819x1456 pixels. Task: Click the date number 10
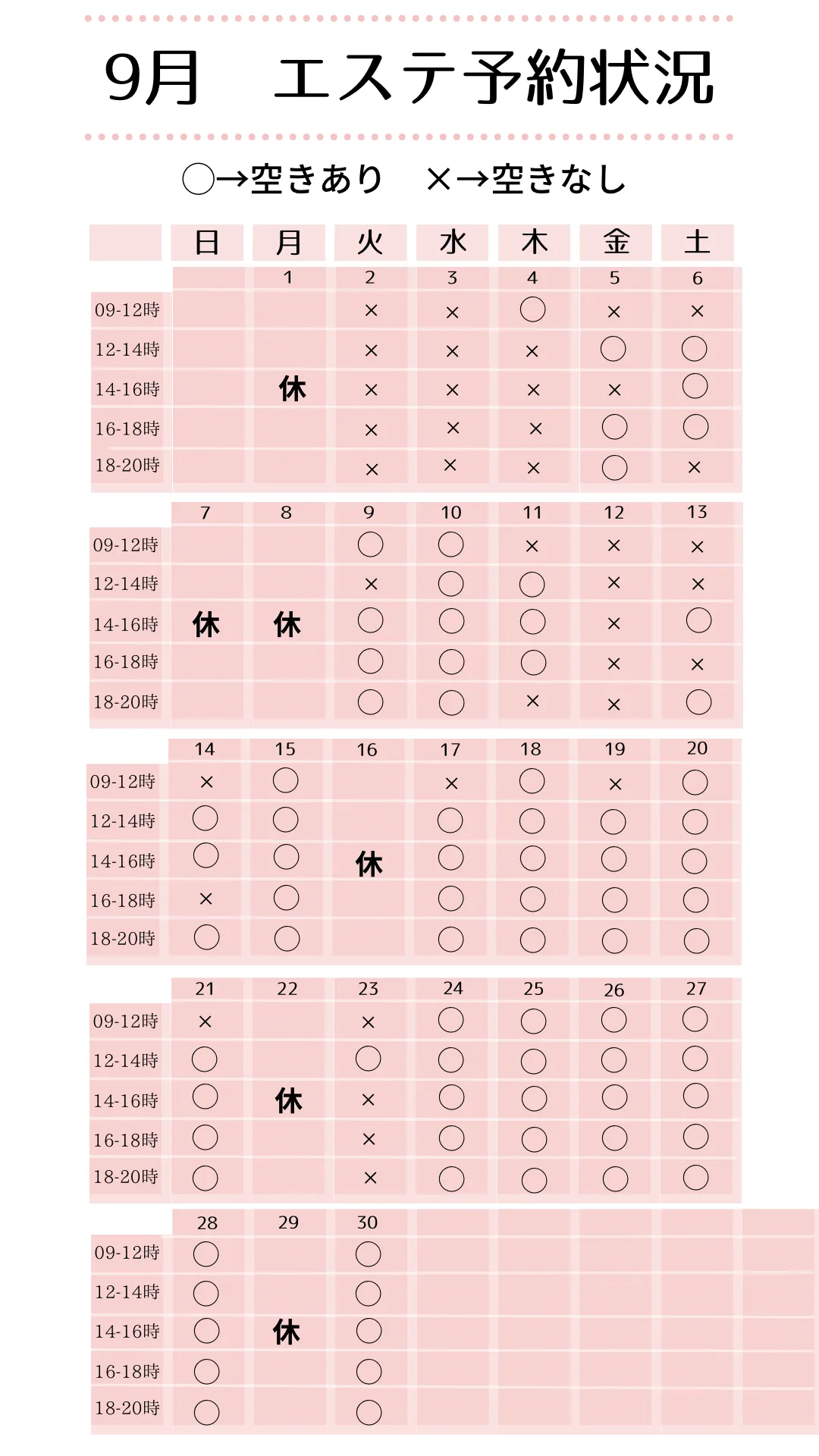451,513
